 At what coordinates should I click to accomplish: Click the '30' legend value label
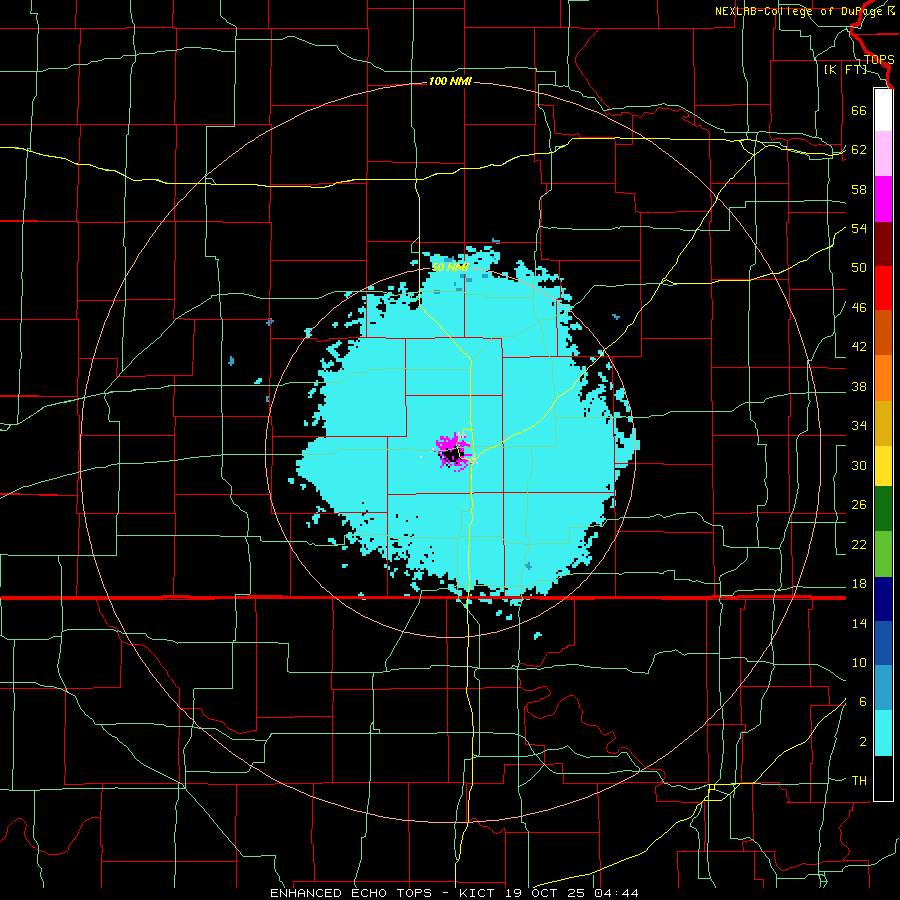859,465
